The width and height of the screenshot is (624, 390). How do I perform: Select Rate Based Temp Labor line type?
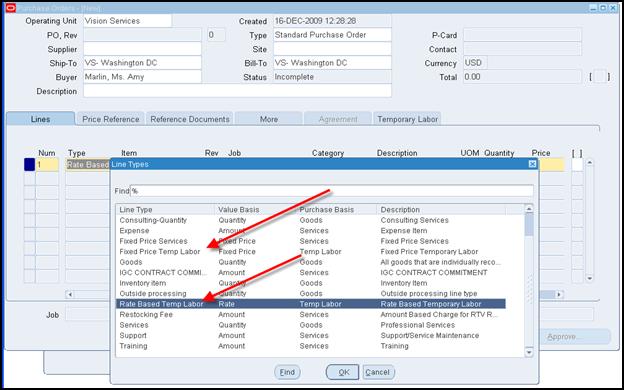pos(310,304)
